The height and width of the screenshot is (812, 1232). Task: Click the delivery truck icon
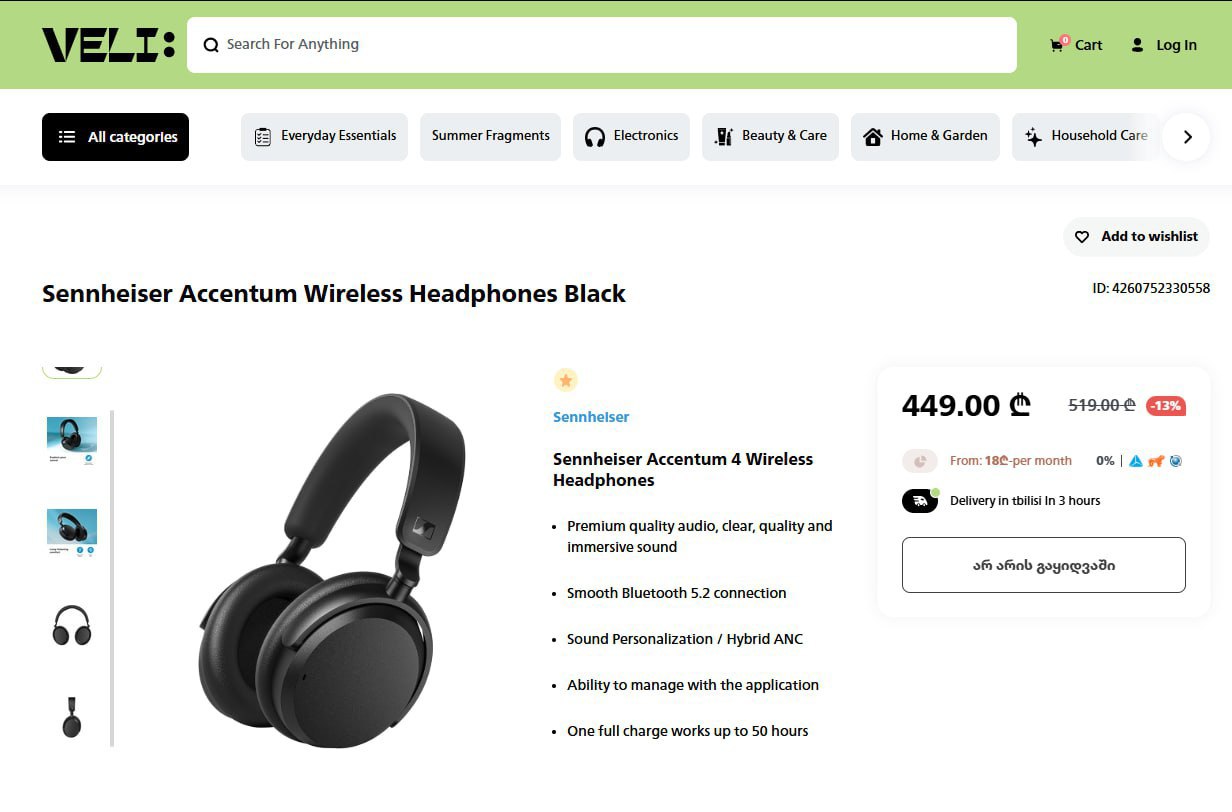point(919,501)
